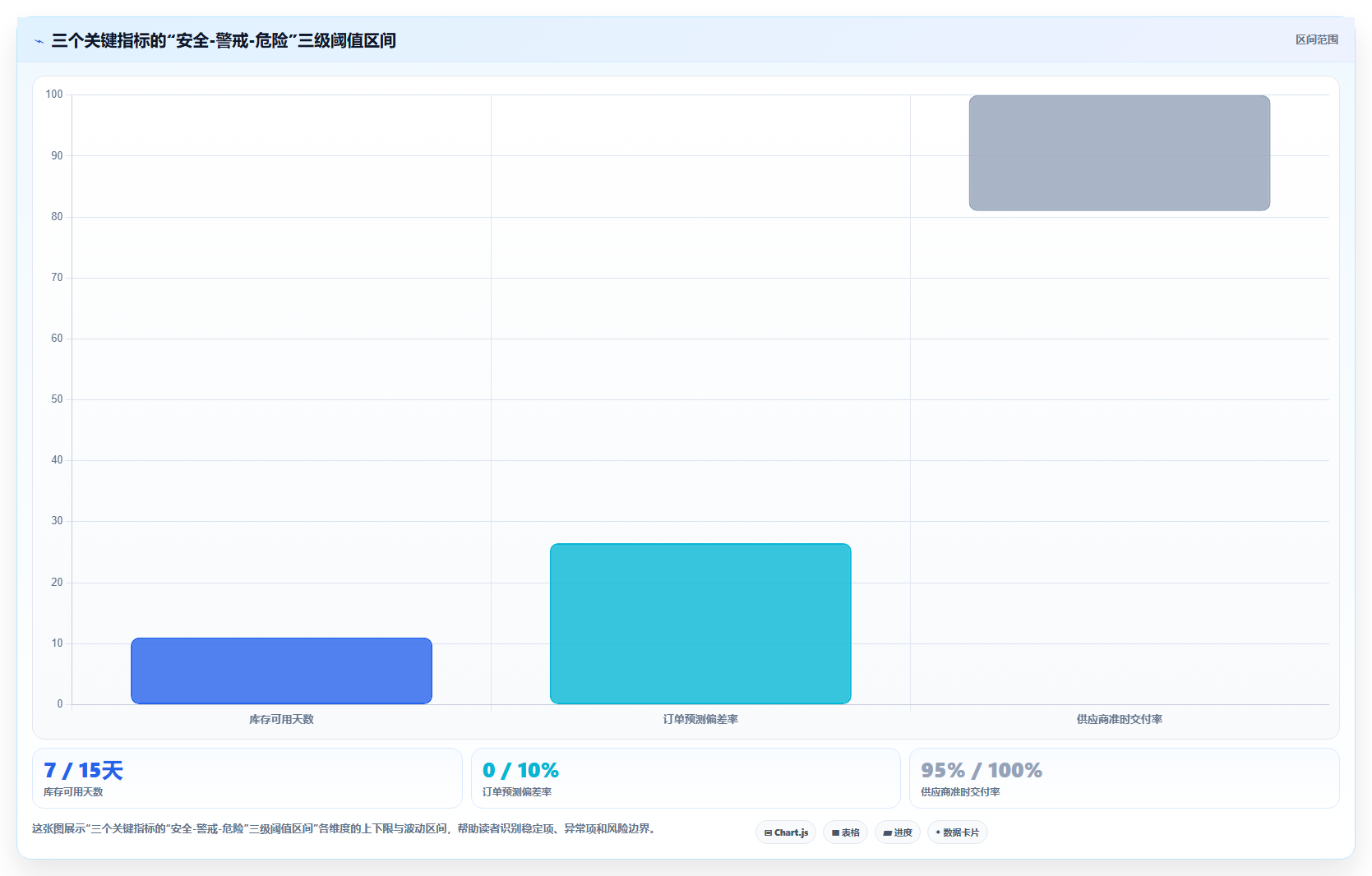Screen dimensions: 1372x876
Task: Click y-axis tick label 90
Action: pyautogui.click(x=57, y=155)
